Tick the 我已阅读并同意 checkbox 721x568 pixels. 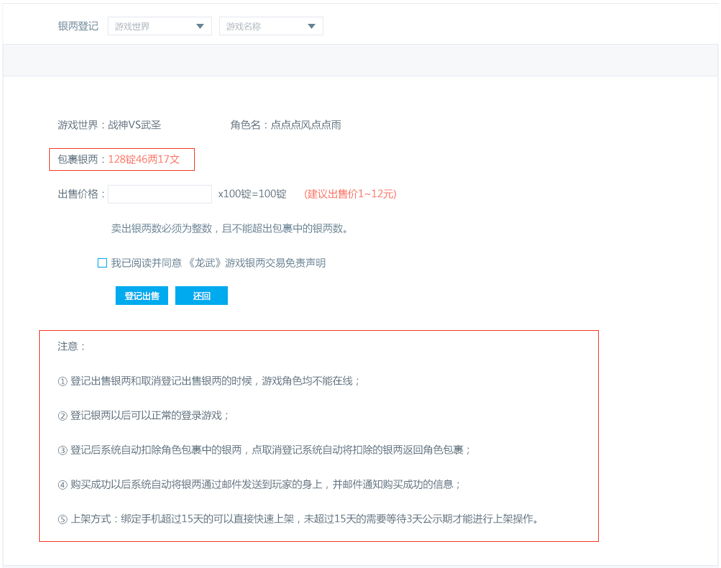pyautogui.click(x=102, y=263)
